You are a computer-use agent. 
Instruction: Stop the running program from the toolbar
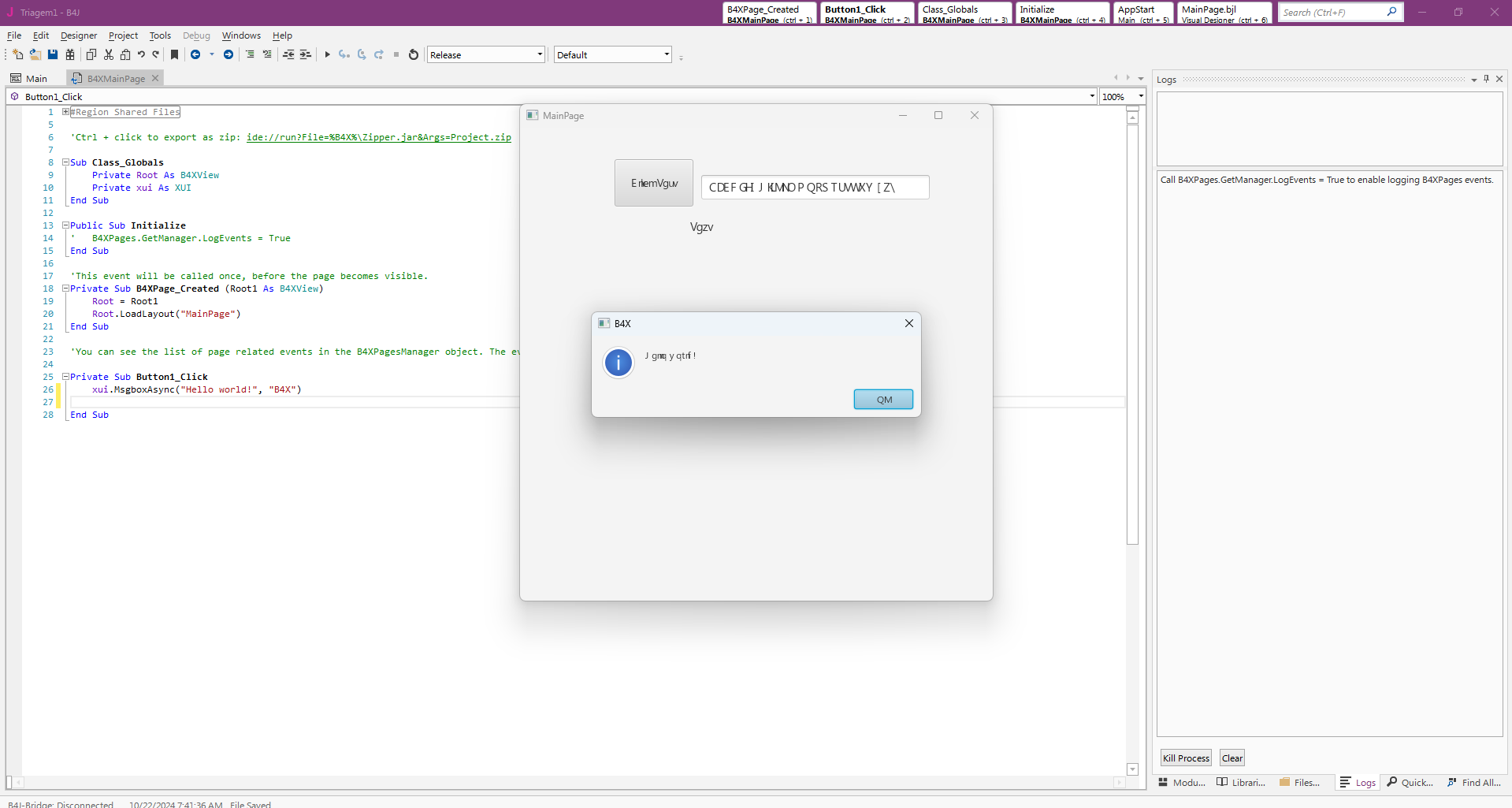tap(396, 54)
